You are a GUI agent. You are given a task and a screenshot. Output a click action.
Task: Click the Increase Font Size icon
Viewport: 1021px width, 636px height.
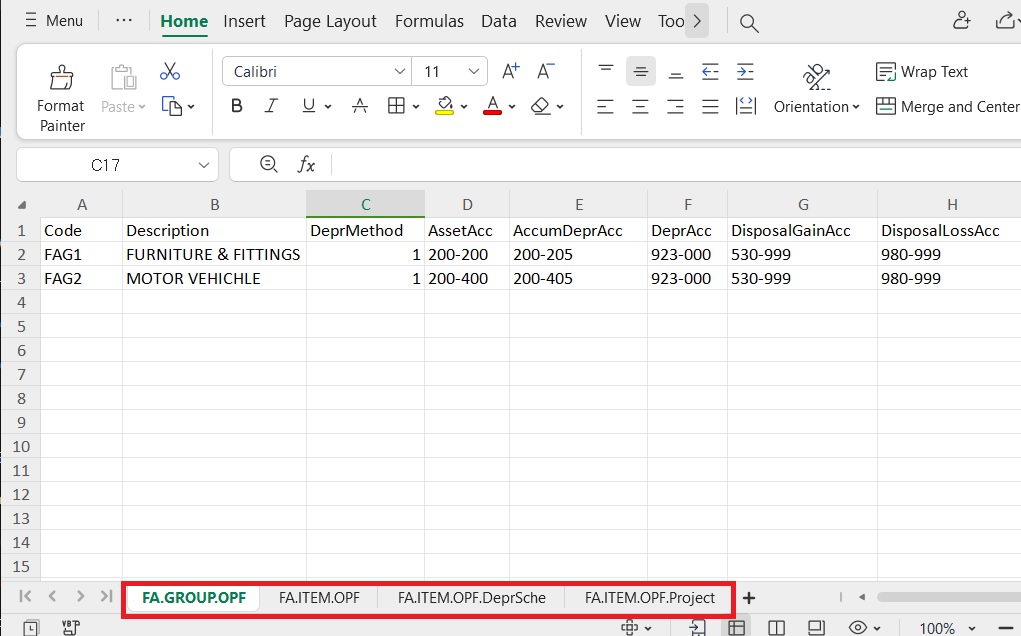510,71
